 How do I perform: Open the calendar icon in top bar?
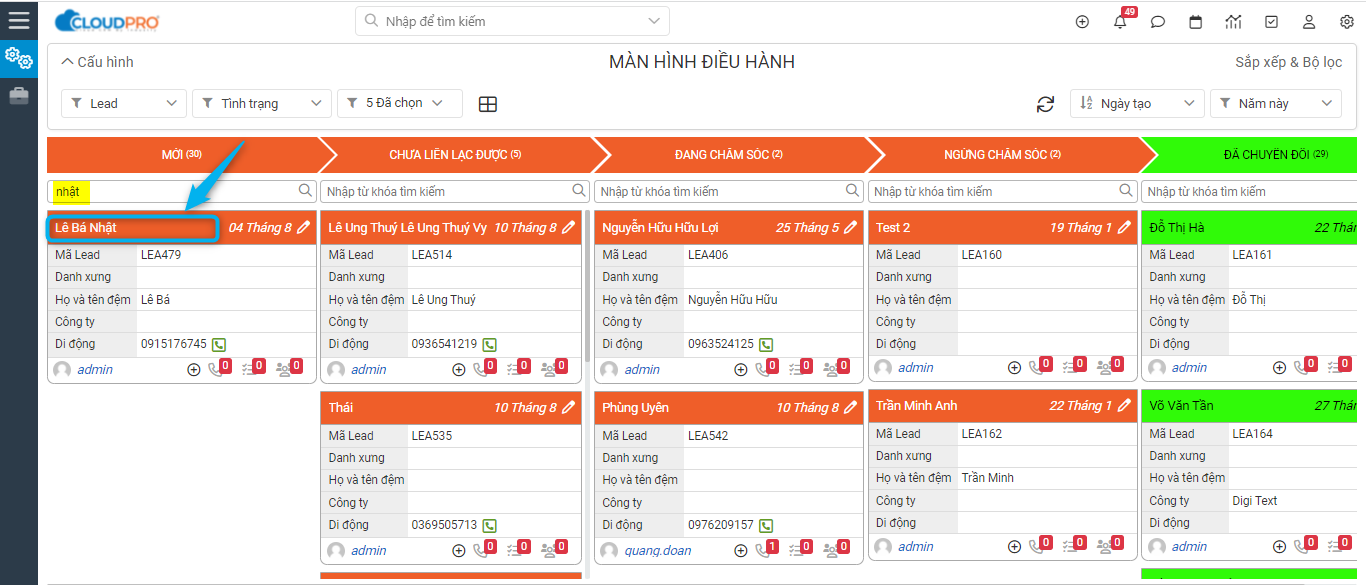pos(1195,22)
